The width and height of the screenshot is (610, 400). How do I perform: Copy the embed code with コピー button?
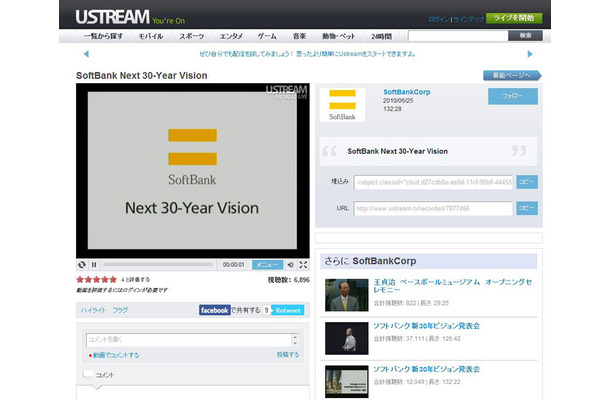527,182
